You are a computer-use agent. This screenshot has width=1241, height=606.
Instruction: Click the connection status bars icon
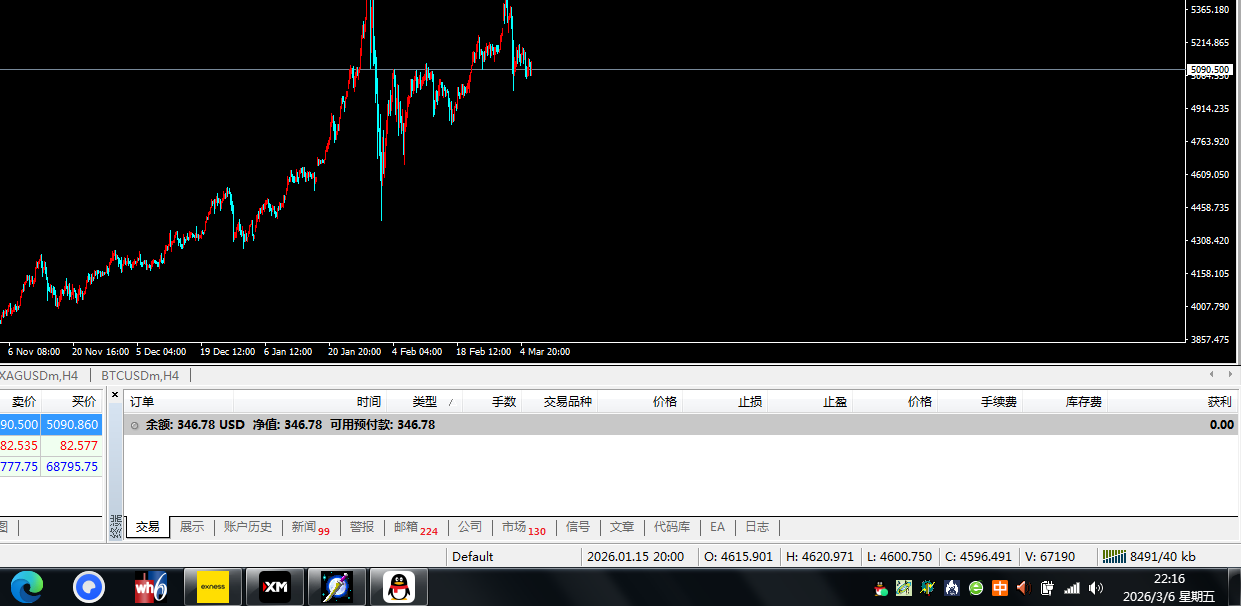[x=1113, y=556]
